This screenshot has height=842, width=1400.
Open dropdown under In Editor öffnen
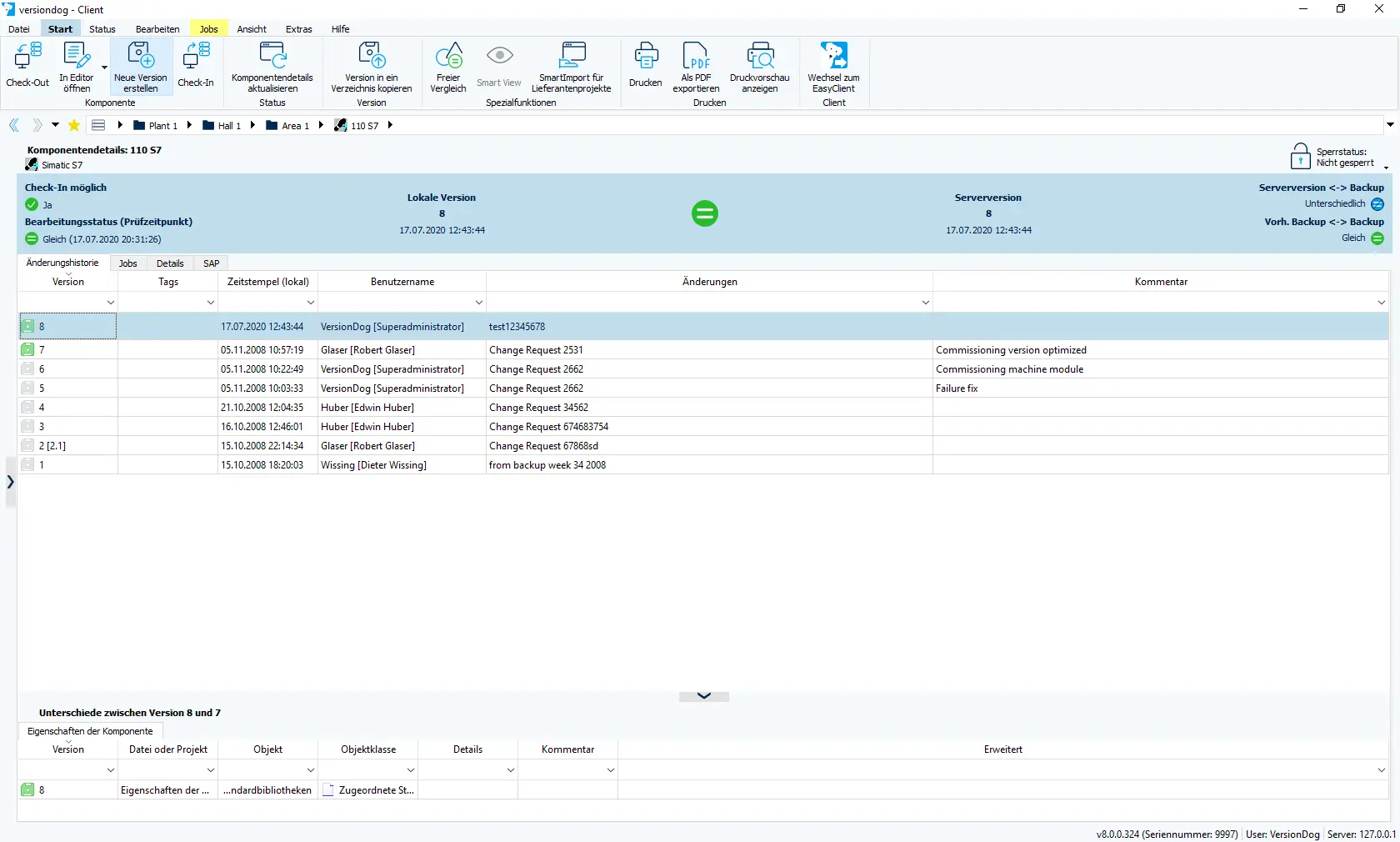click(x=105, y=68)
